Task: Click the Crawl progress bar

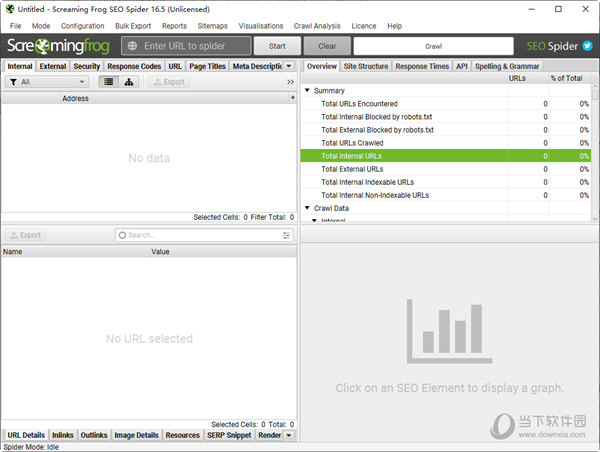Action: [x=433, y=46]
